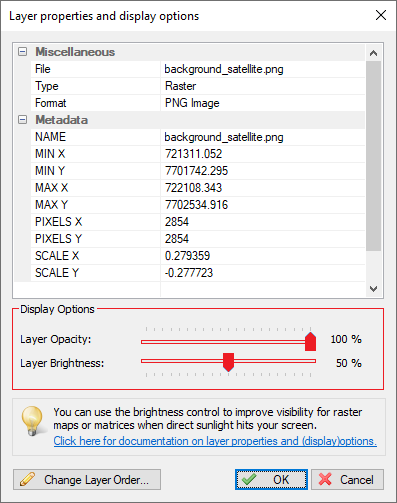Select the PIXELS Y metadata row

pos(198,239)
